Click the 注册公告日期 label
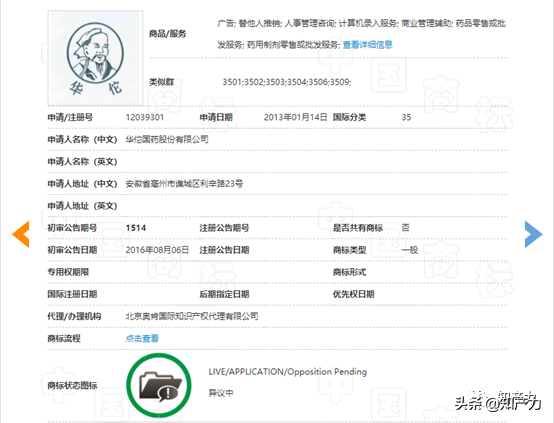Image resolution: width=554 pixels, height=423 pixels. click(x=224, y=250)
